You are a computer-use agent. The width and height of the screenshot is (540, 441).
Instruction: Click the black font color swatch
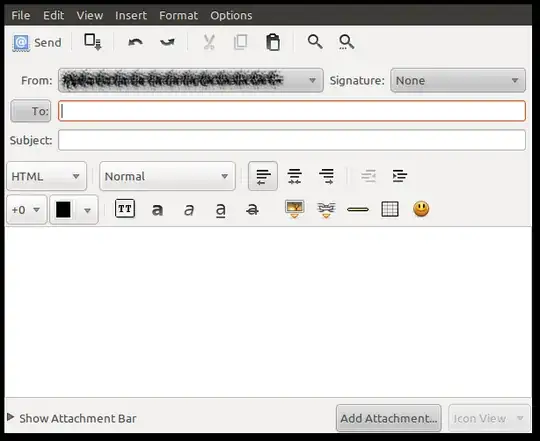click(x=63, y=210)
